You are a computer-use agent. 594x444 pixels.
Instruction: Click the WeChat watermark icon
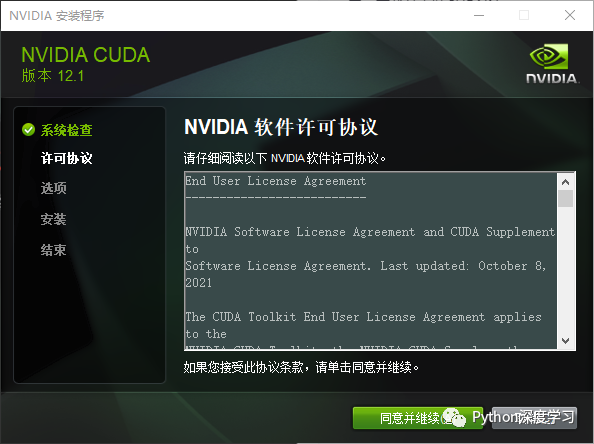(454, 417)
